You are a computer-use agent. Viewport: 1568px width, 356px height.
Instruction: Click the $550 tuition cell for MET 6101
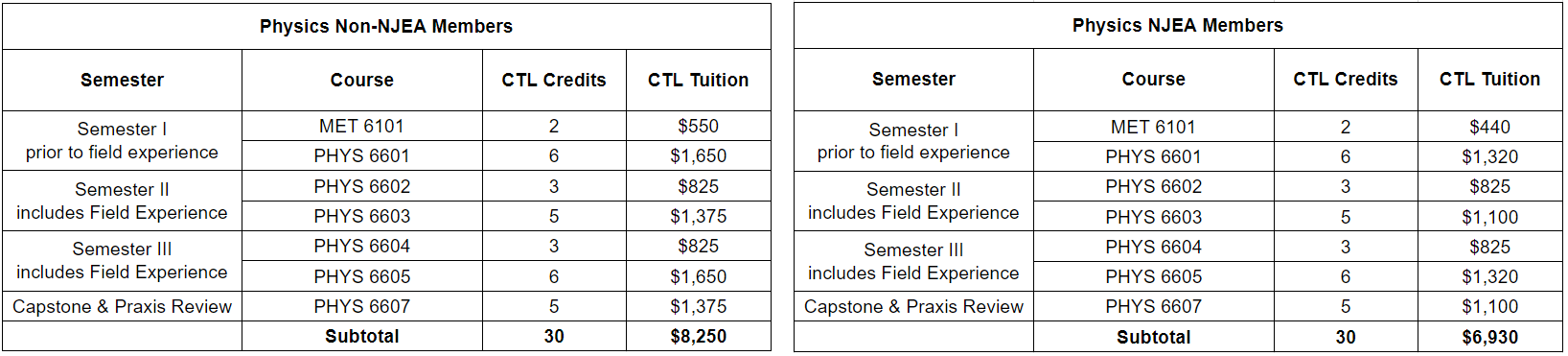[698, 126]
